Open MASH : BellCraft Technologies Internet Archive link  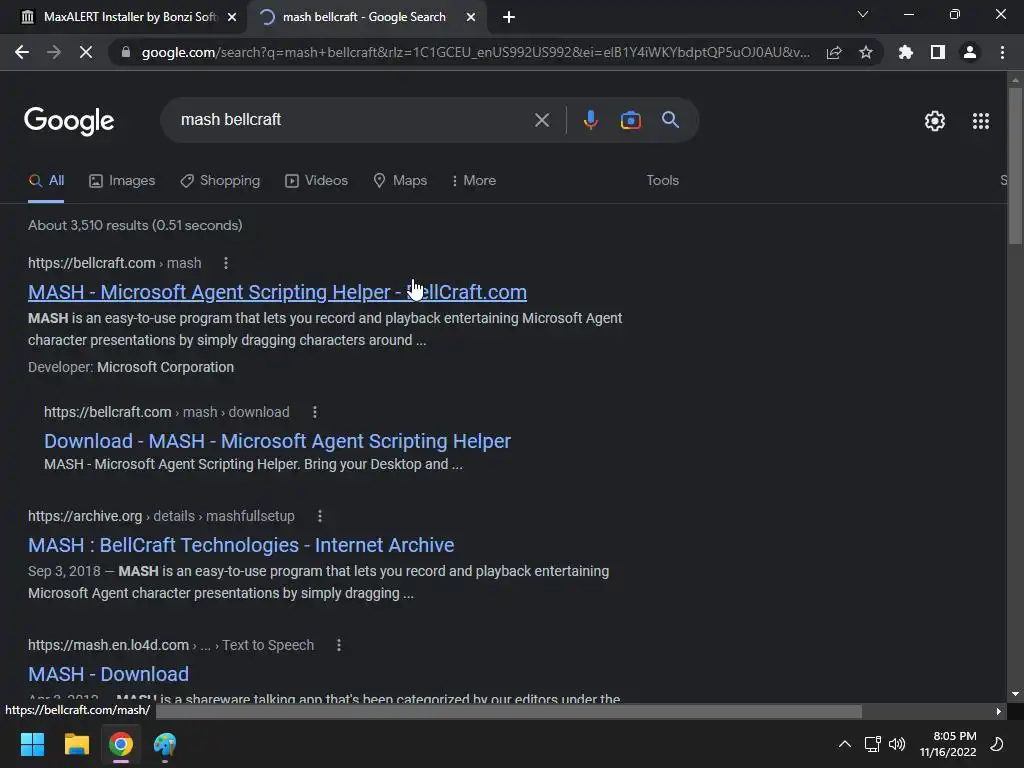[241, 545]
